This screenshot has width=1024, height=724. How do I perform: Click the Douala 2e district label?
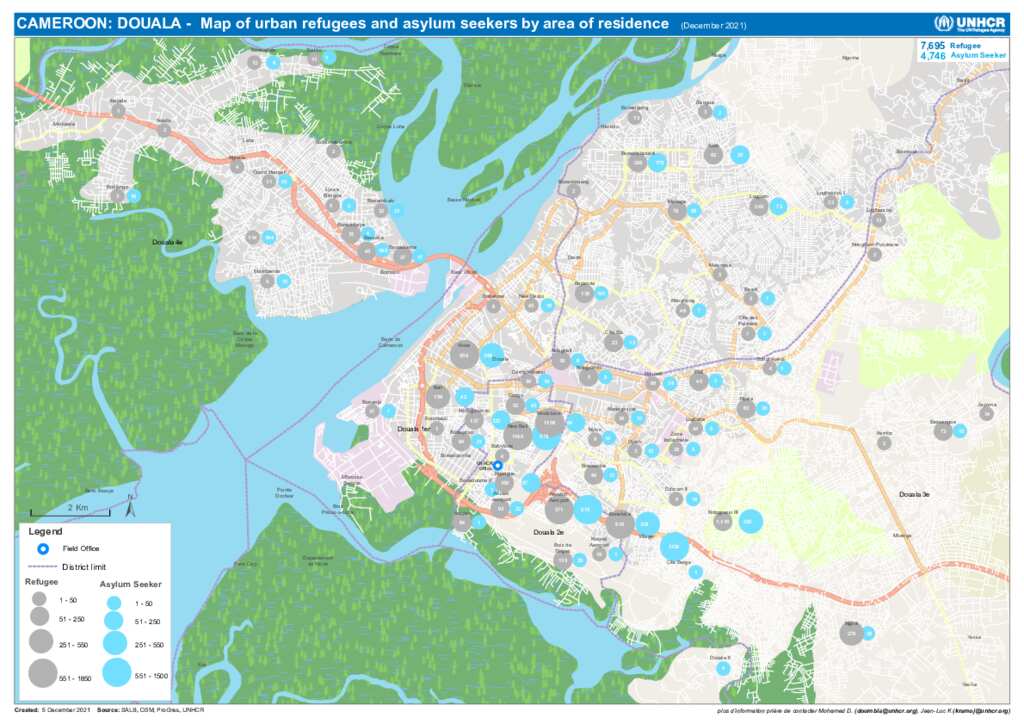(549, 533)
